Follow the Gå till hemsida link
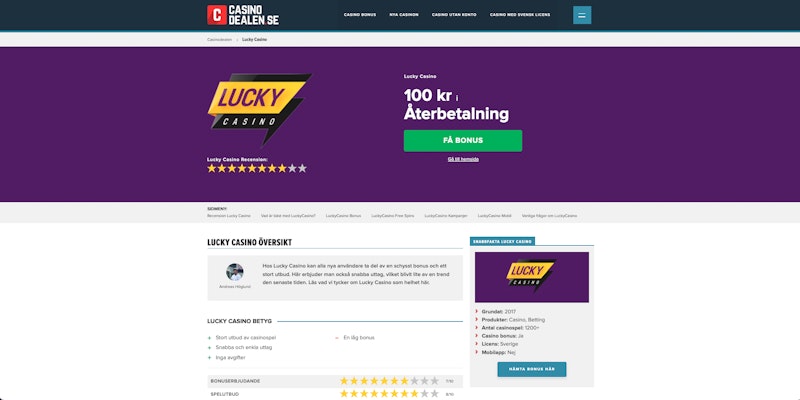The width and height of the screenshot is (800, 400). coord(463,159)
